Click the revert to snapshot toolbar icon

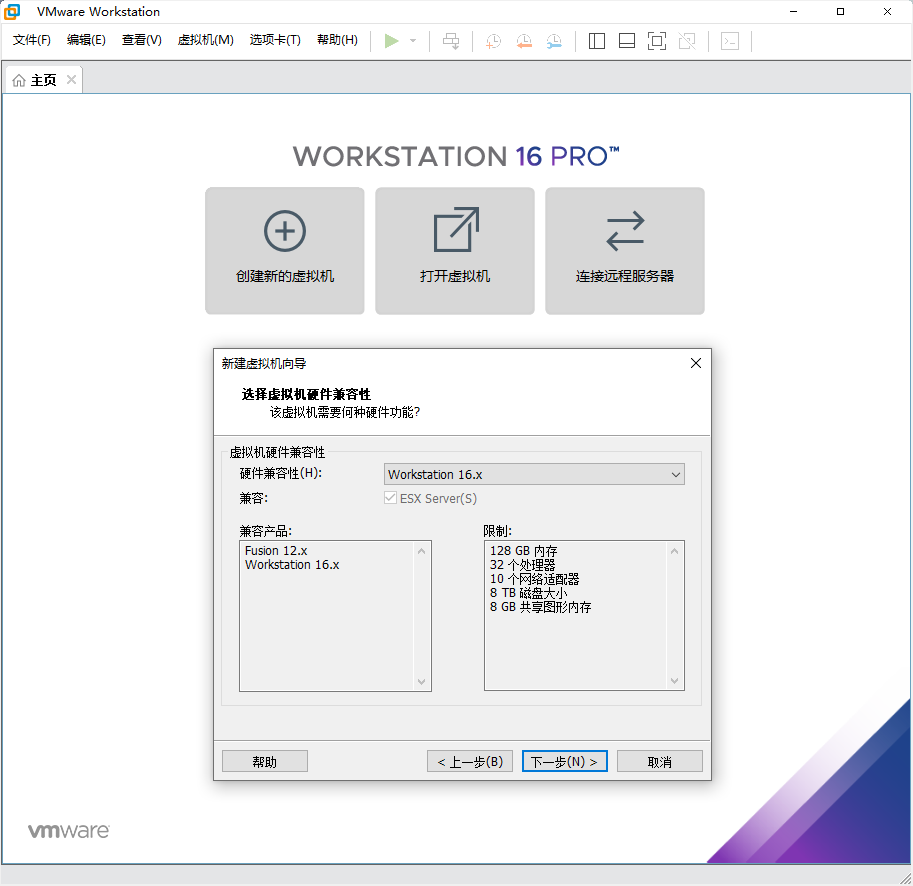click(x=524, y=41)
